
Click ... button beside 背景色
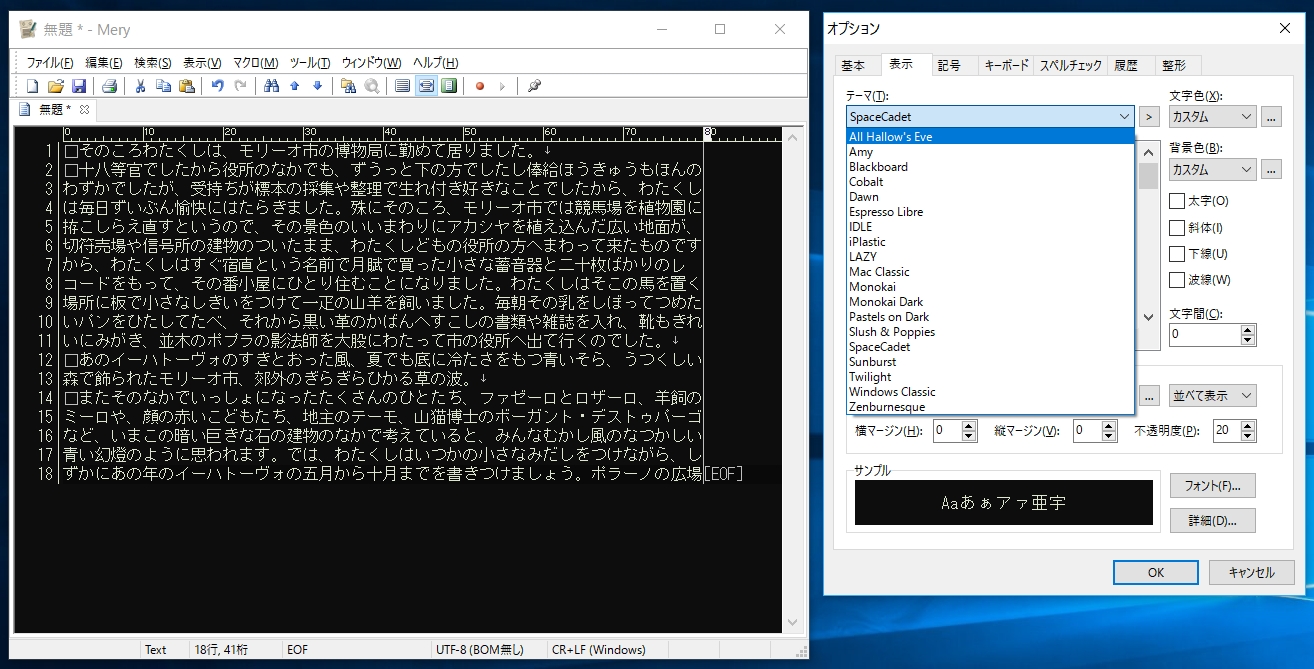click(x=1271, y=170)
